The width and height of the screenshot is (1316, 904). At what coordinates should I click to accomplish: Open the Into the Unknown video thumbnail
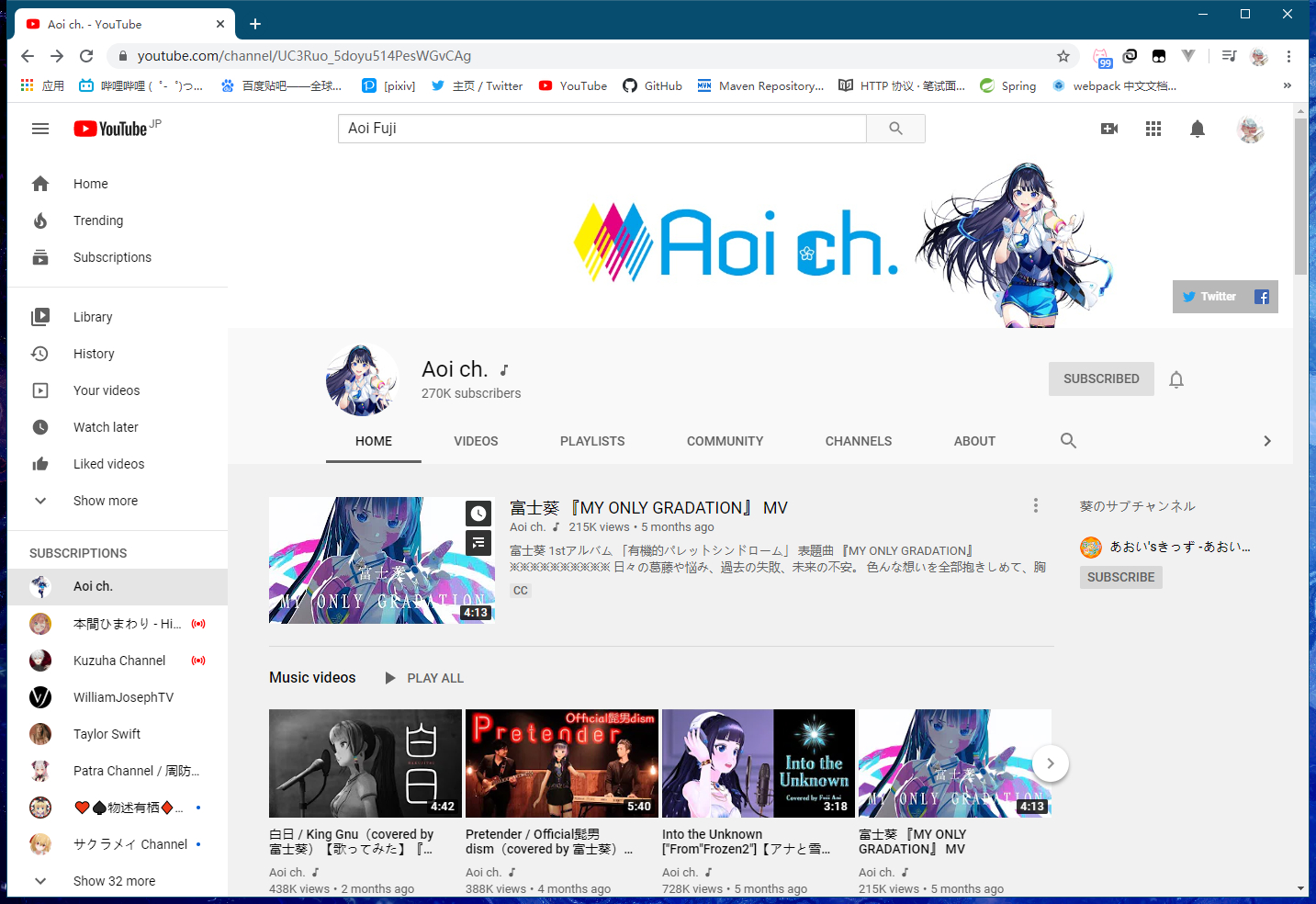[x=759, y=763]
